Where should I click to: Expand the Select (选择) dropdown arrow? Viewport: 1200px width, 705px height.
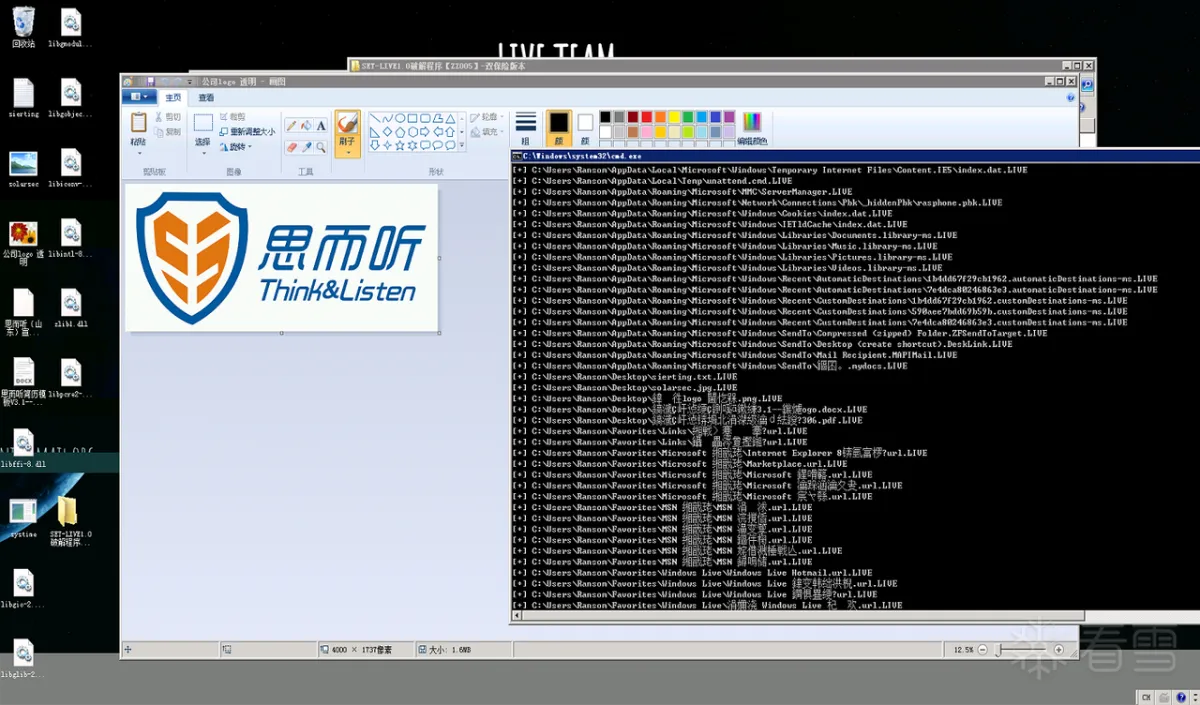[x=203, y=153]
